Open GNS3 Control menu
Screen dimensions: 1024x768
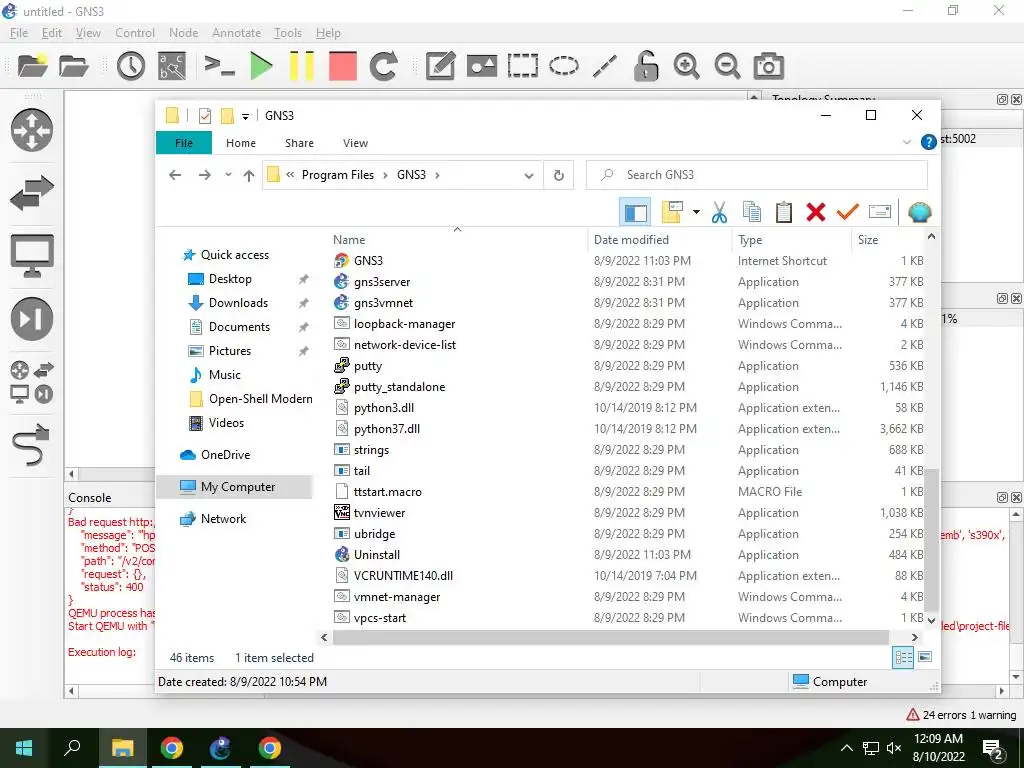point(135,33)
